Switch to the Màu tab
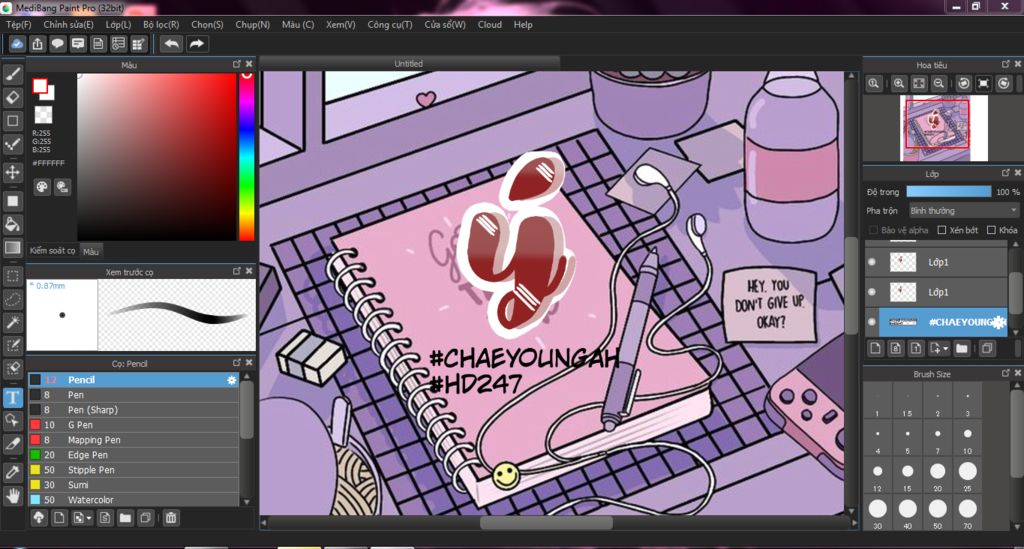The height and width of the screenshot is (549, 1024). coord(91,251)
